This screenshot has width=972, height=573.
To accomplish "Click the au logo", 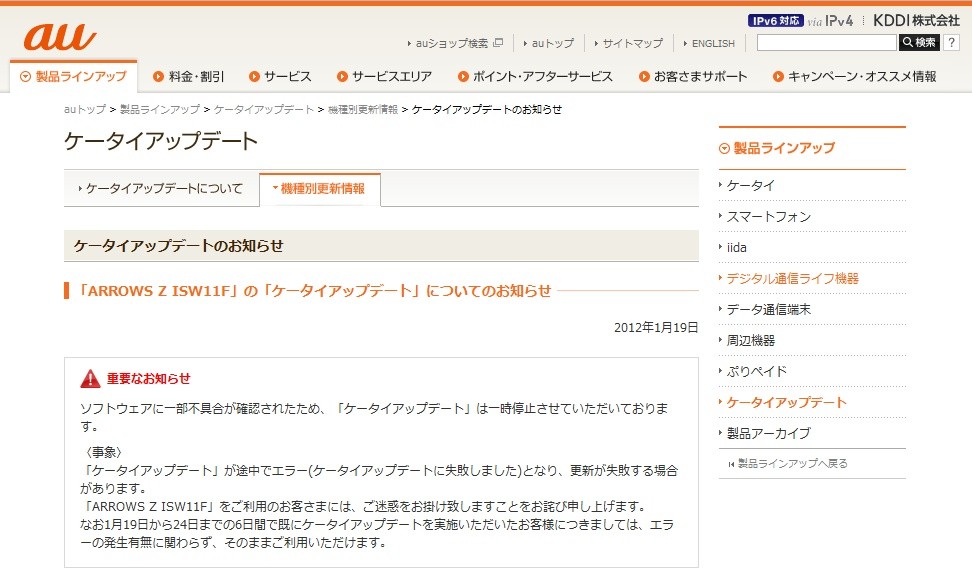I will tap(60, 37).
